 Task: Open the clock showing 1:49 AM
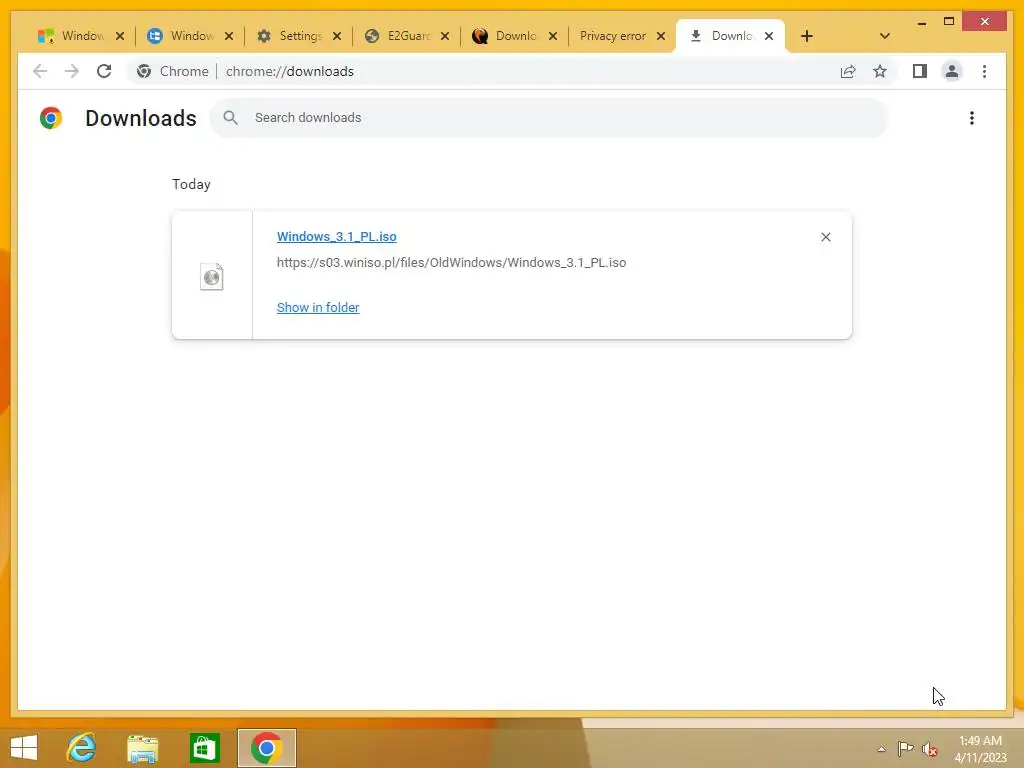pyautogui.click(x=980, y=749)
